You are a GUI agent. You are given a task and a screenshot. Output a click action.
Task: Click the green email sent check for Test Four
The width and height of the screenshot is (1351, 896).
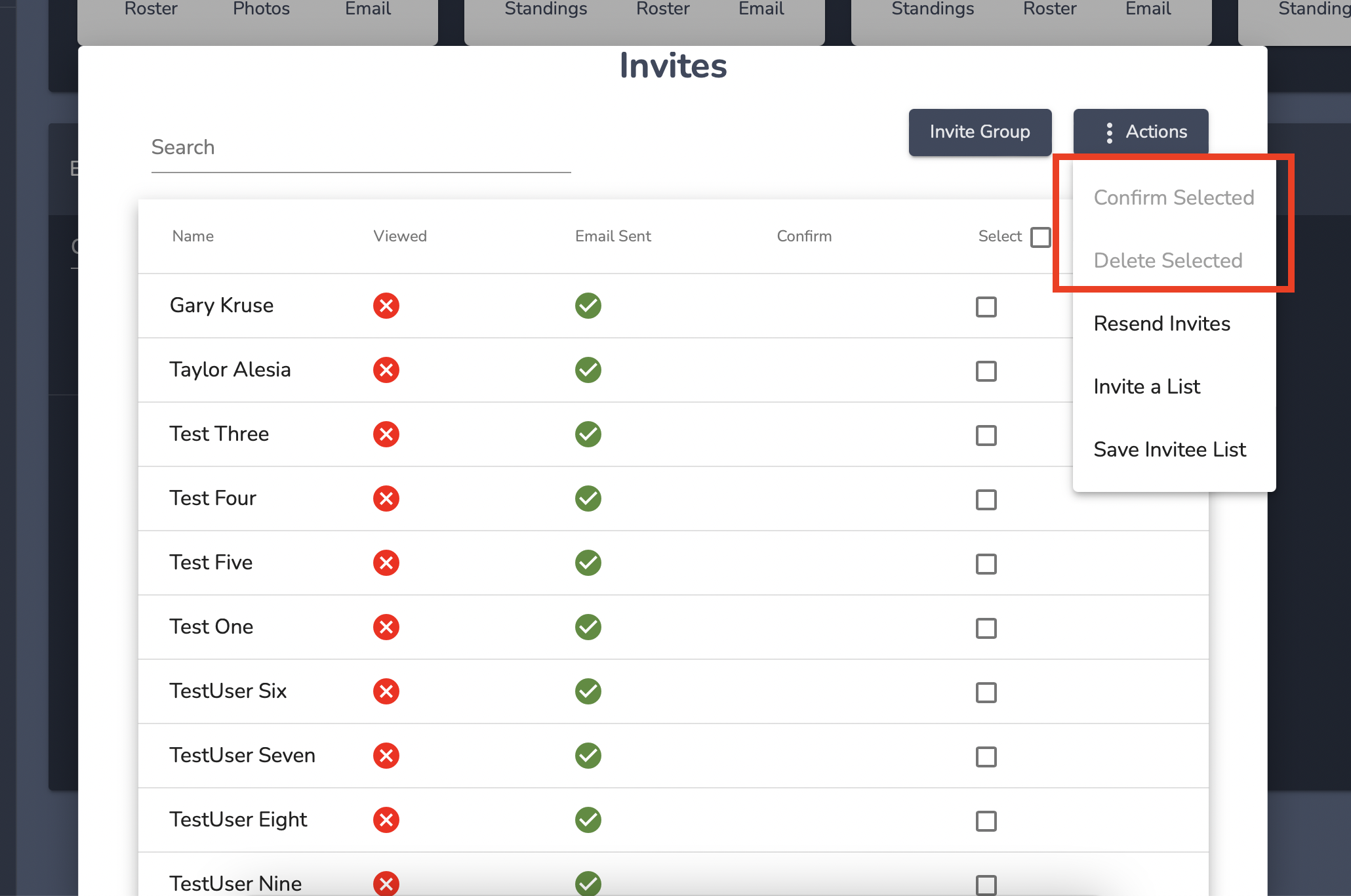click(x=588, y=499)
